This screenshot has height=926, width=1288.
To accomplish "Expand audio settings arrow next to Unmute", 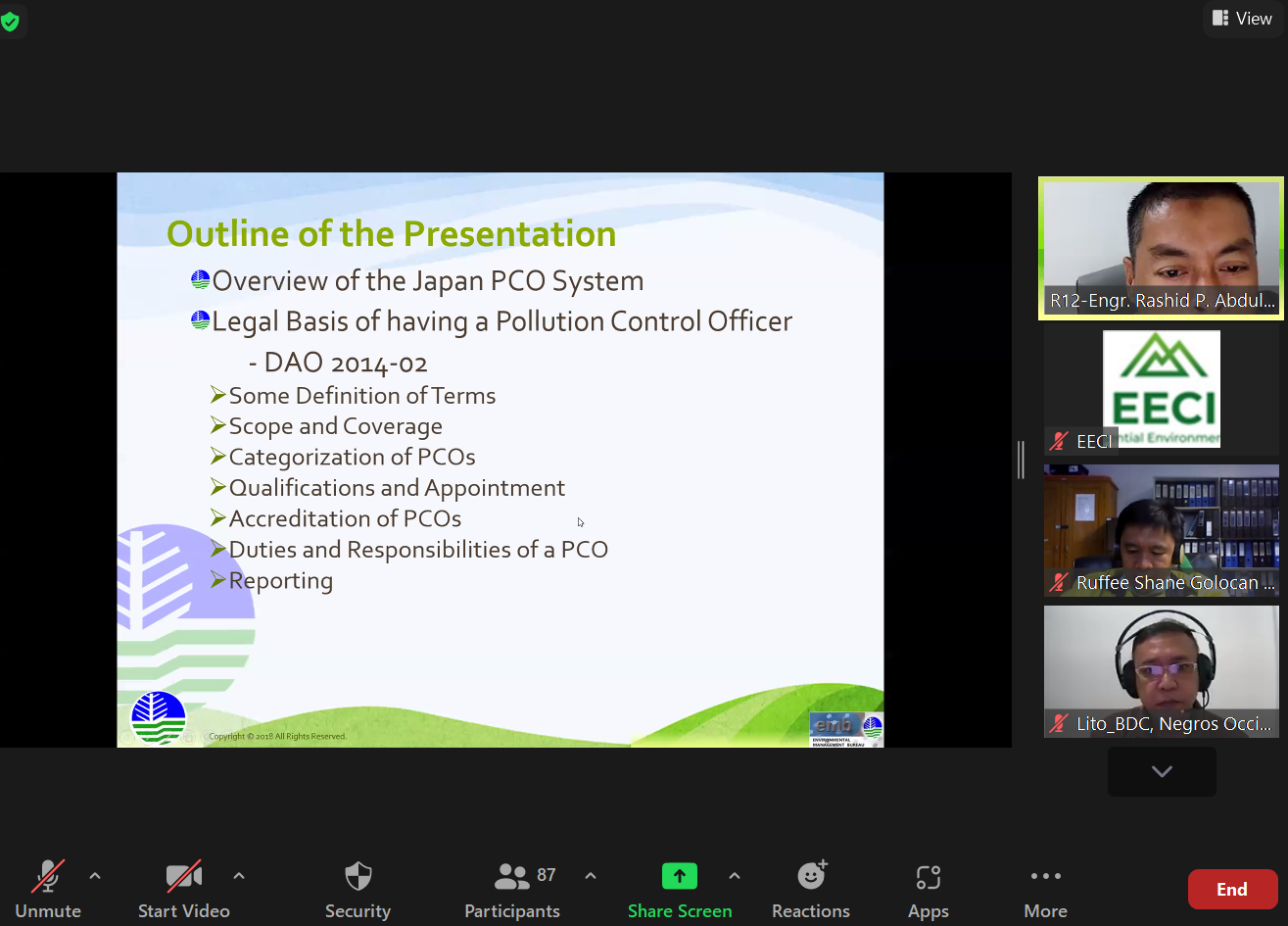I will [95, 876].
